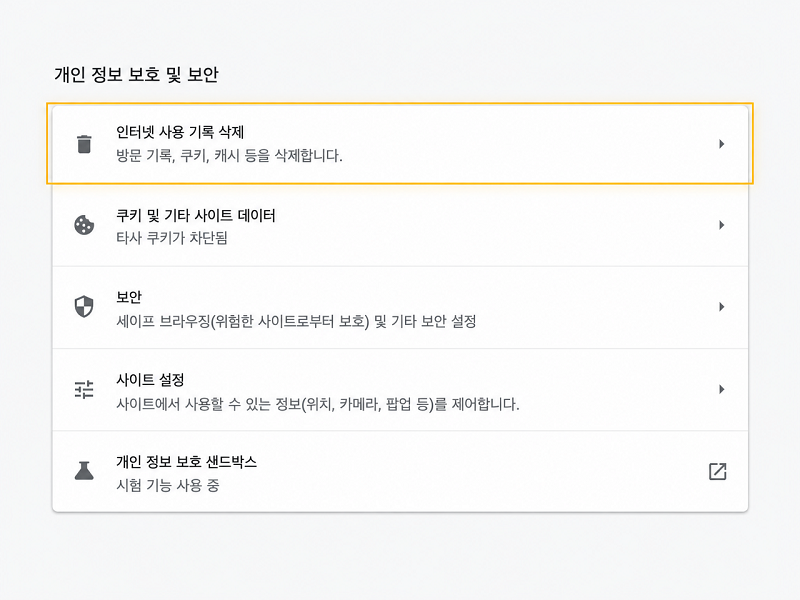Click the 세이프 브라우징 description text
Image resolution: width=800 pixels, height=600 pixels.
coord(296,321)
